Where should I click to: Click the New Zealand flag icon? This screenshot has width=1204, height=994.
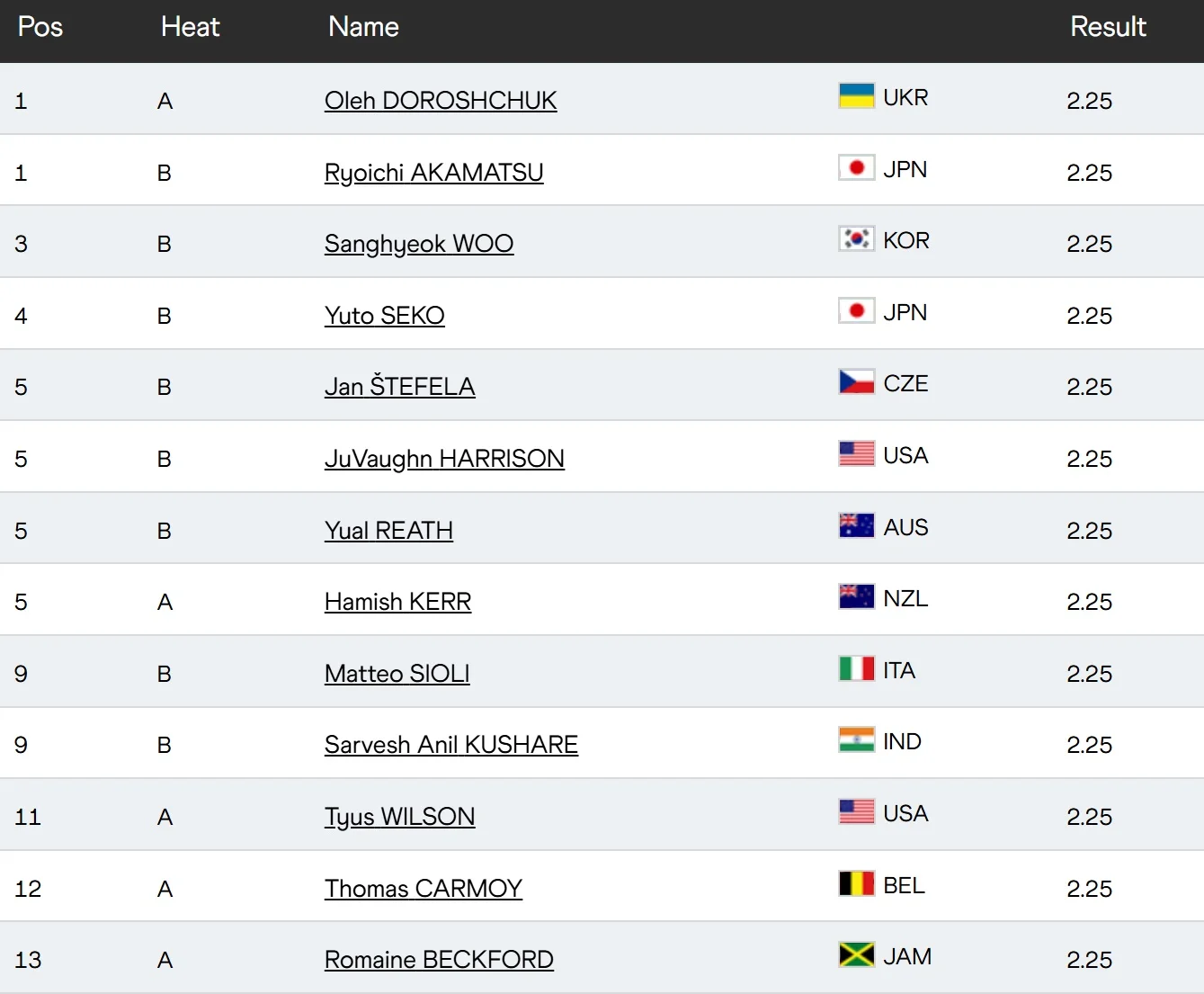click(856, 597)
